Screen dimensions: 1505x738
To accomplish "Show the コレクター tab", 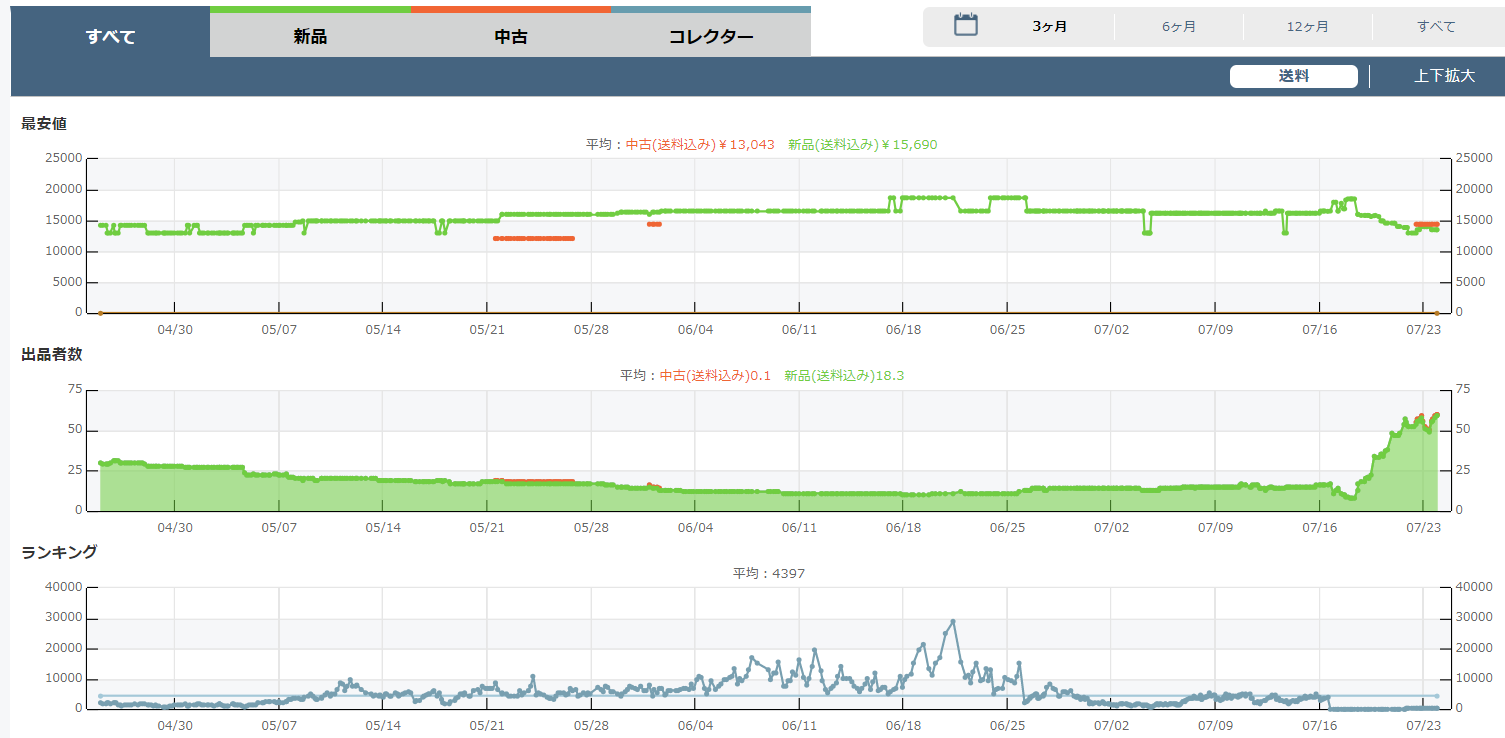I will coord(711,37).
